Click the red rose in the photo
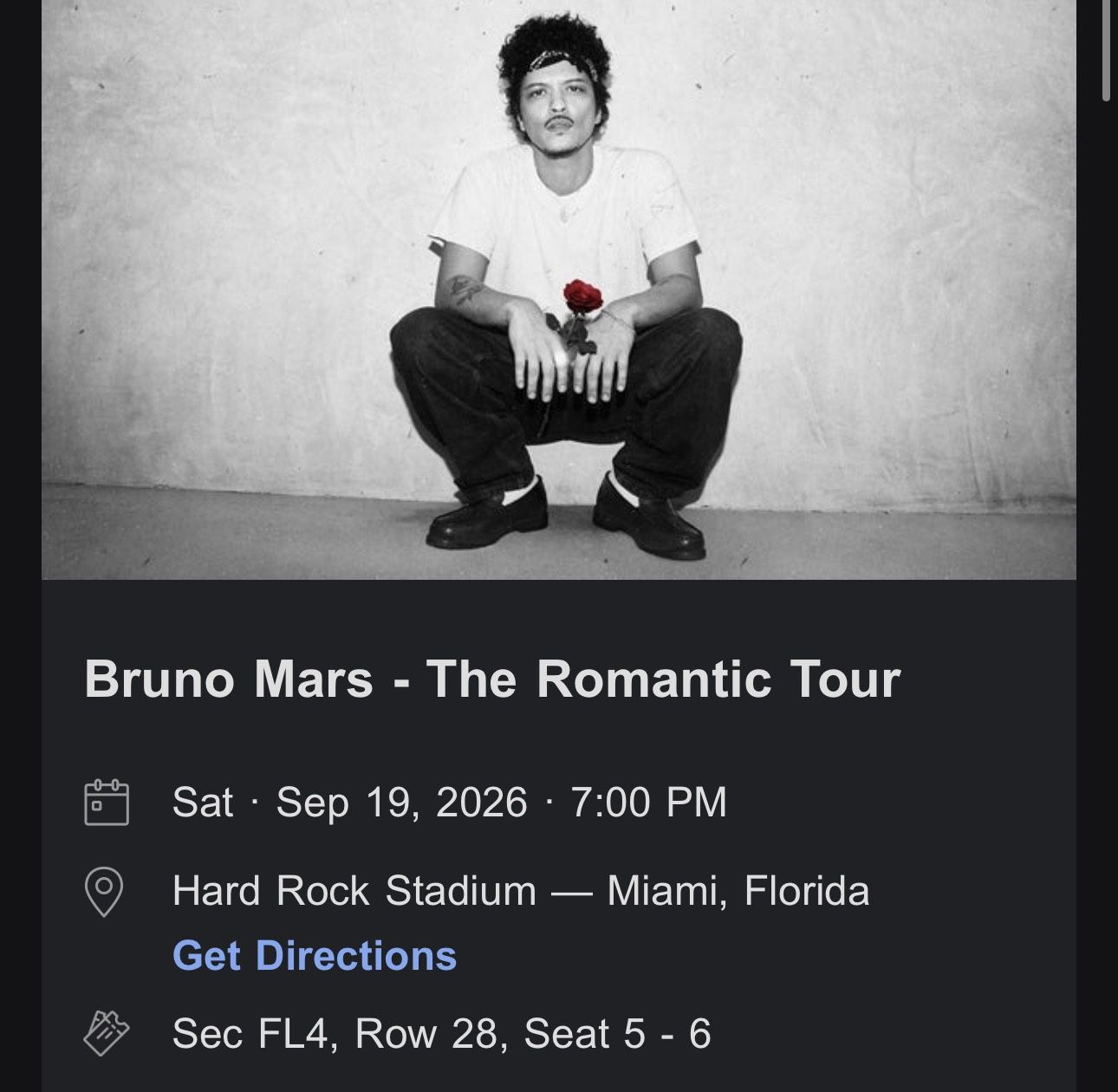 coord(582,297)
